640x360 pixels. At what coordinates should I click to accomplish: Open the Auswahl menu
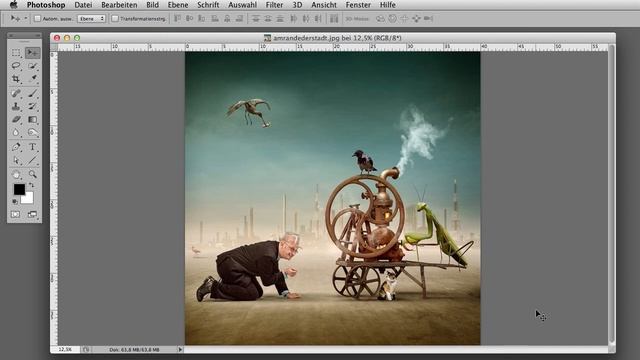coord(242,5)
